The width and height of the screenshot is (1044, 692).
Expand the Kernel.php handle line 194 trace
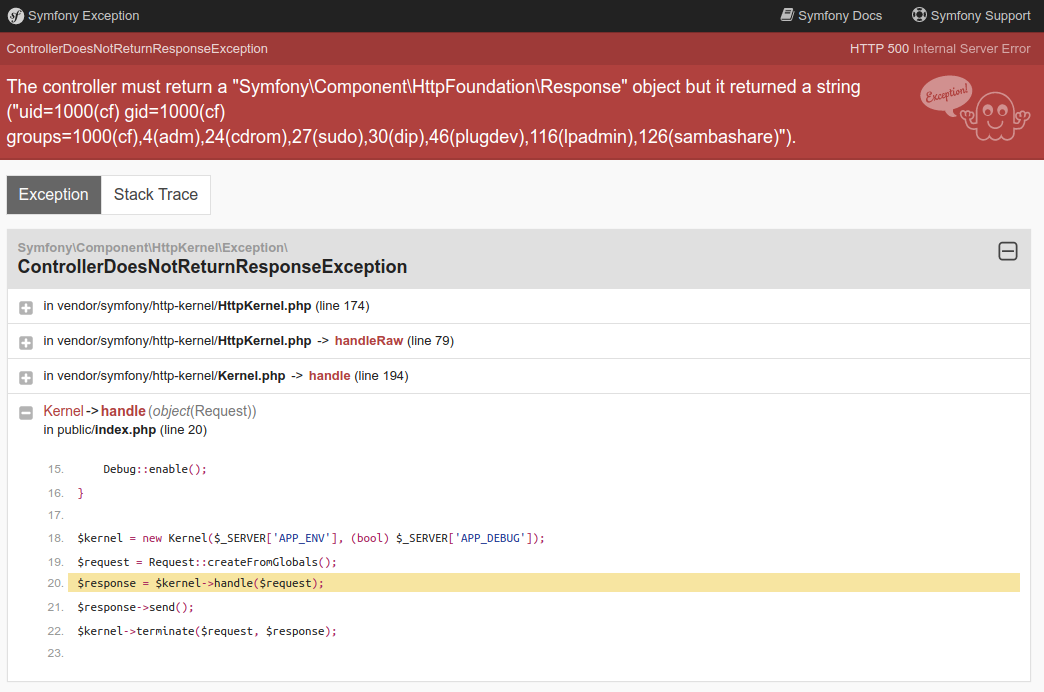26,377
